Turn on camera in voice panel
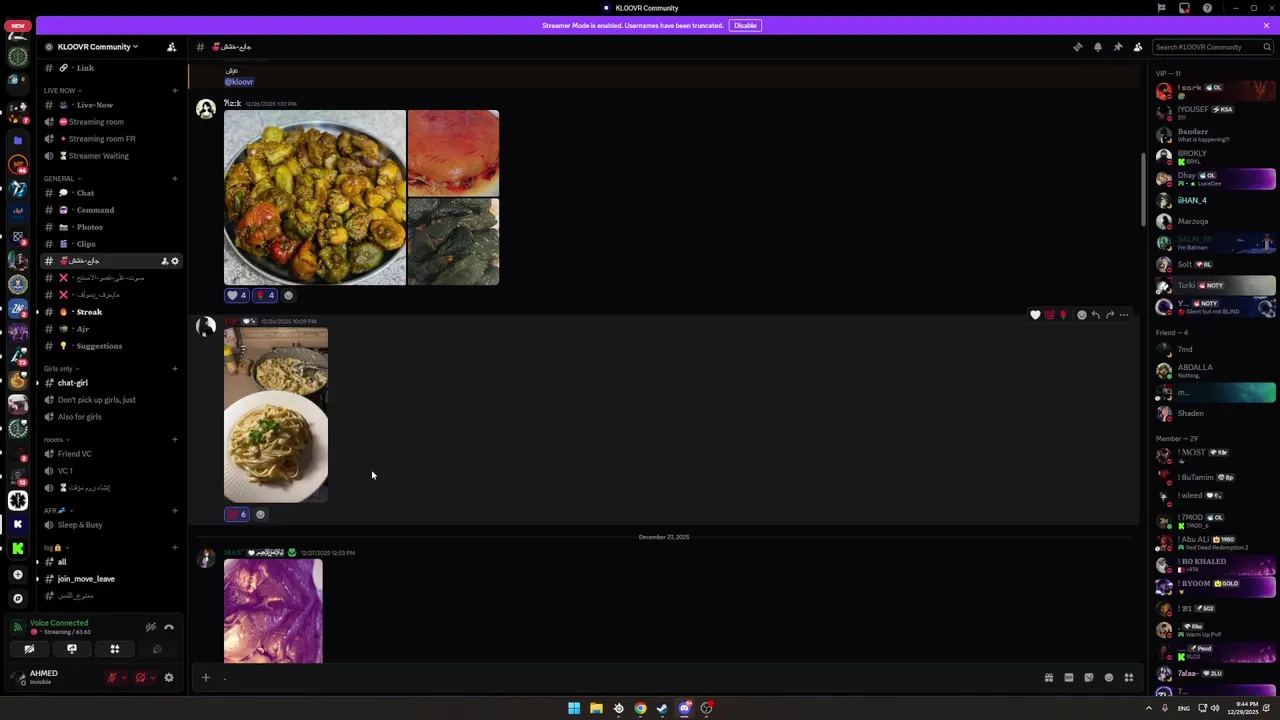The height and width of the screenshot is (720, 1280). tap(29, 649)
